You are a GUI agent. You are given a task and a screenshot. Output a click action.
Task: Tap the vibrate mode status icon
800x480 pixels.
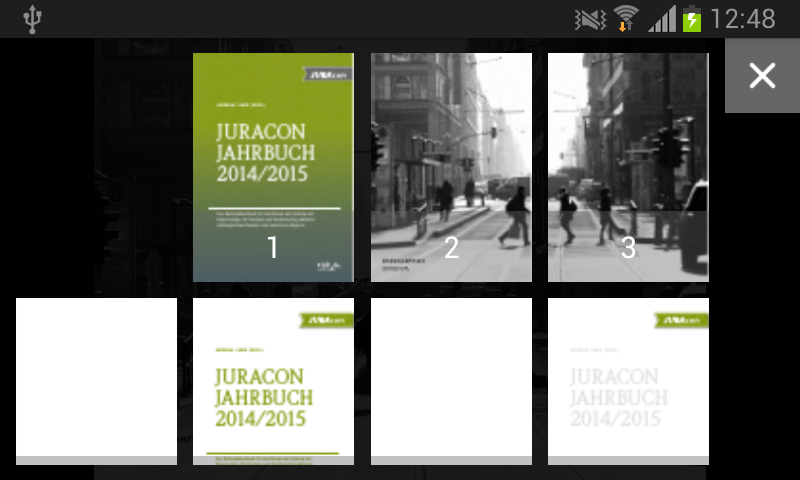pyautogui.click(x=590, y=20)
